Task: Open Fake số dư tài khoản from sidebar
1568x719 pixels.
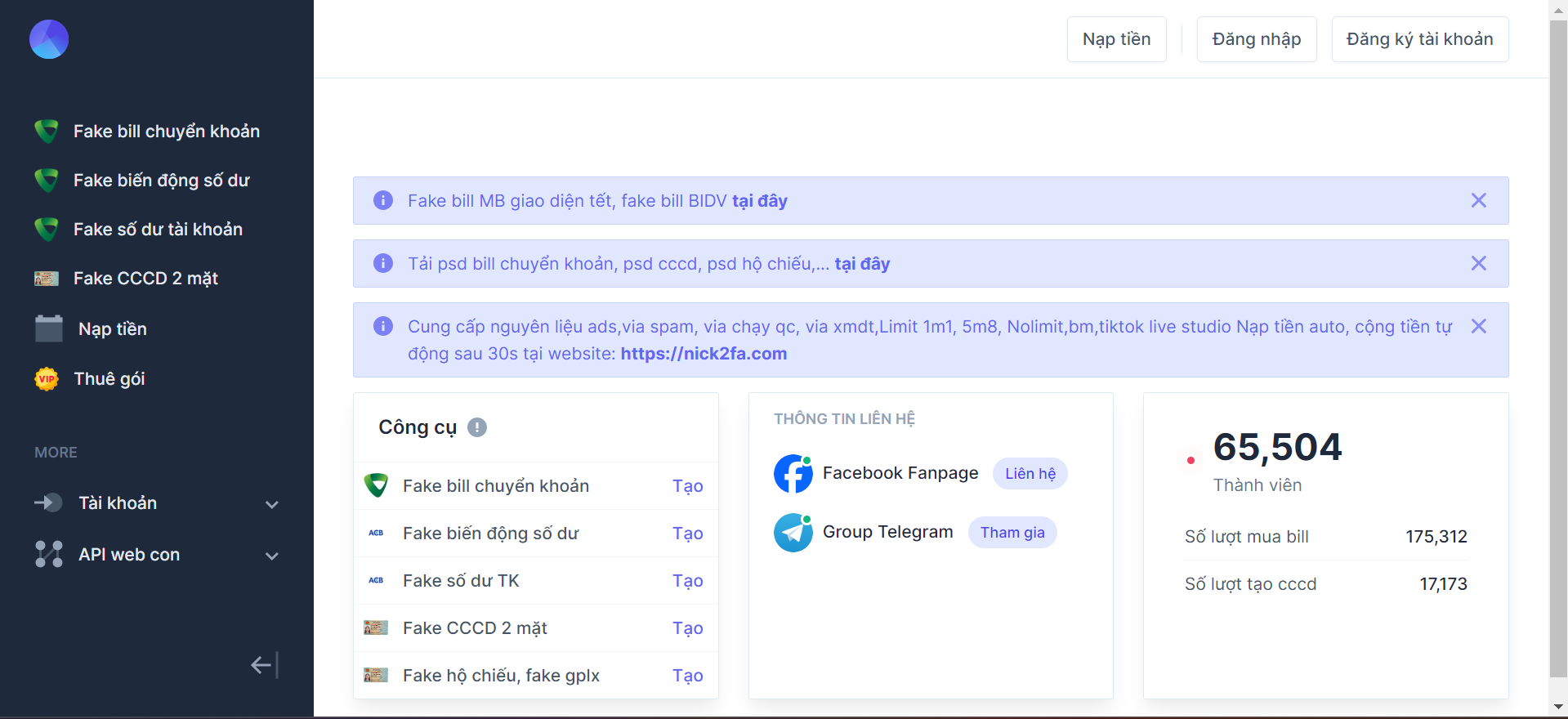Action: [157, 229]
